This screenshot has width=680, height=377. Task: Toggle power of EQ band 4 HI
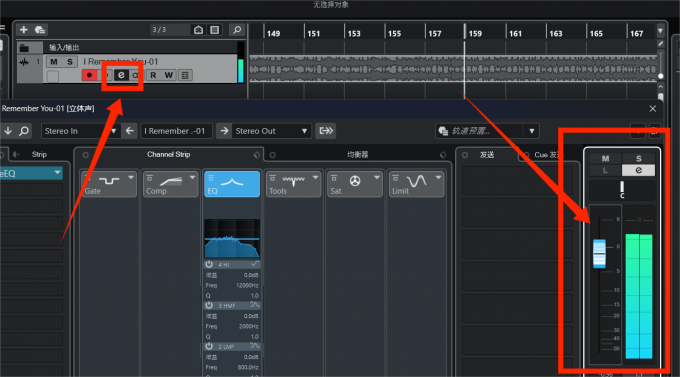209,264
